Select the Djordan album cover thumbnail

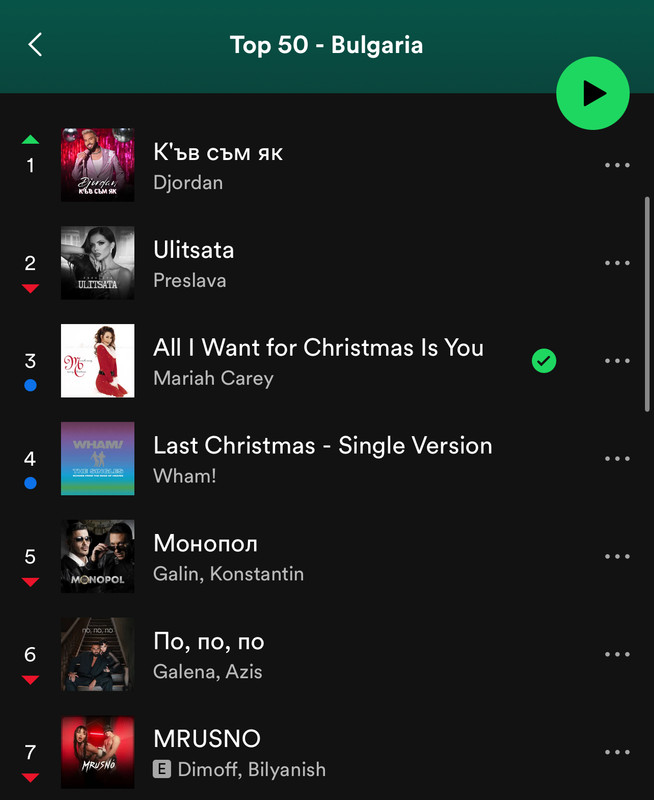pyautogui.click(x=97, y=165)
